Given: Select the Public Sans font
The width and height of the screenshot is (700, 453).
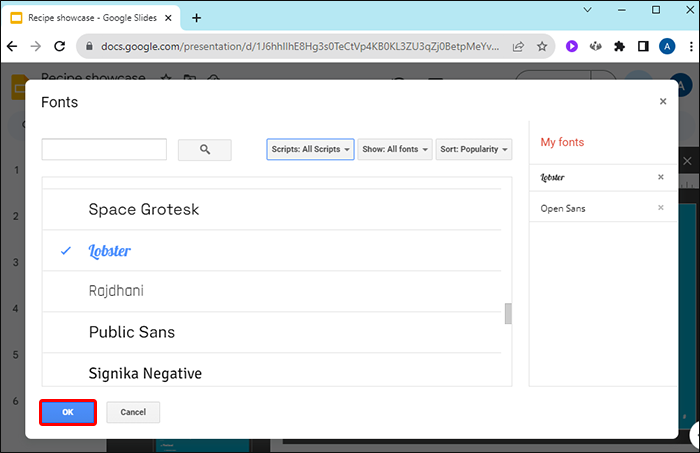Looking at the screenshot, I should coord(132,332).
